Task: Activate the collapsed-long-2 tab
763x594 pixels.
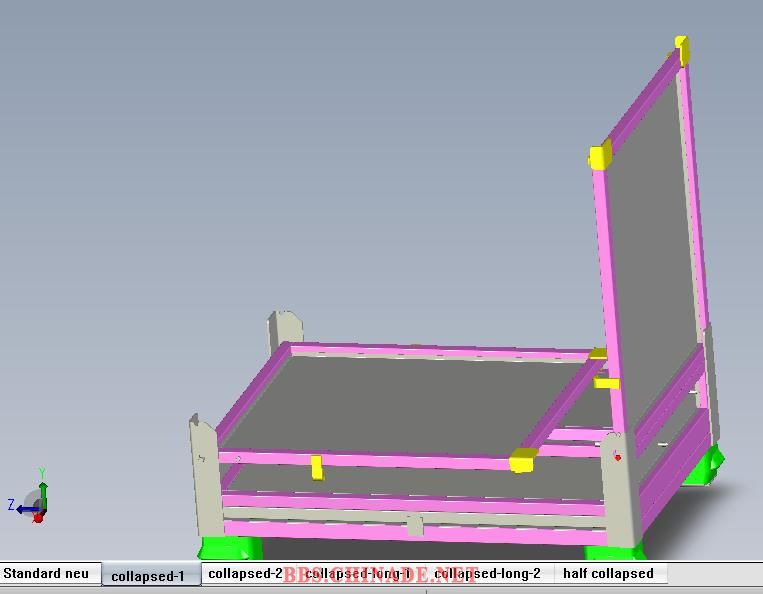Action: [488, 574]
